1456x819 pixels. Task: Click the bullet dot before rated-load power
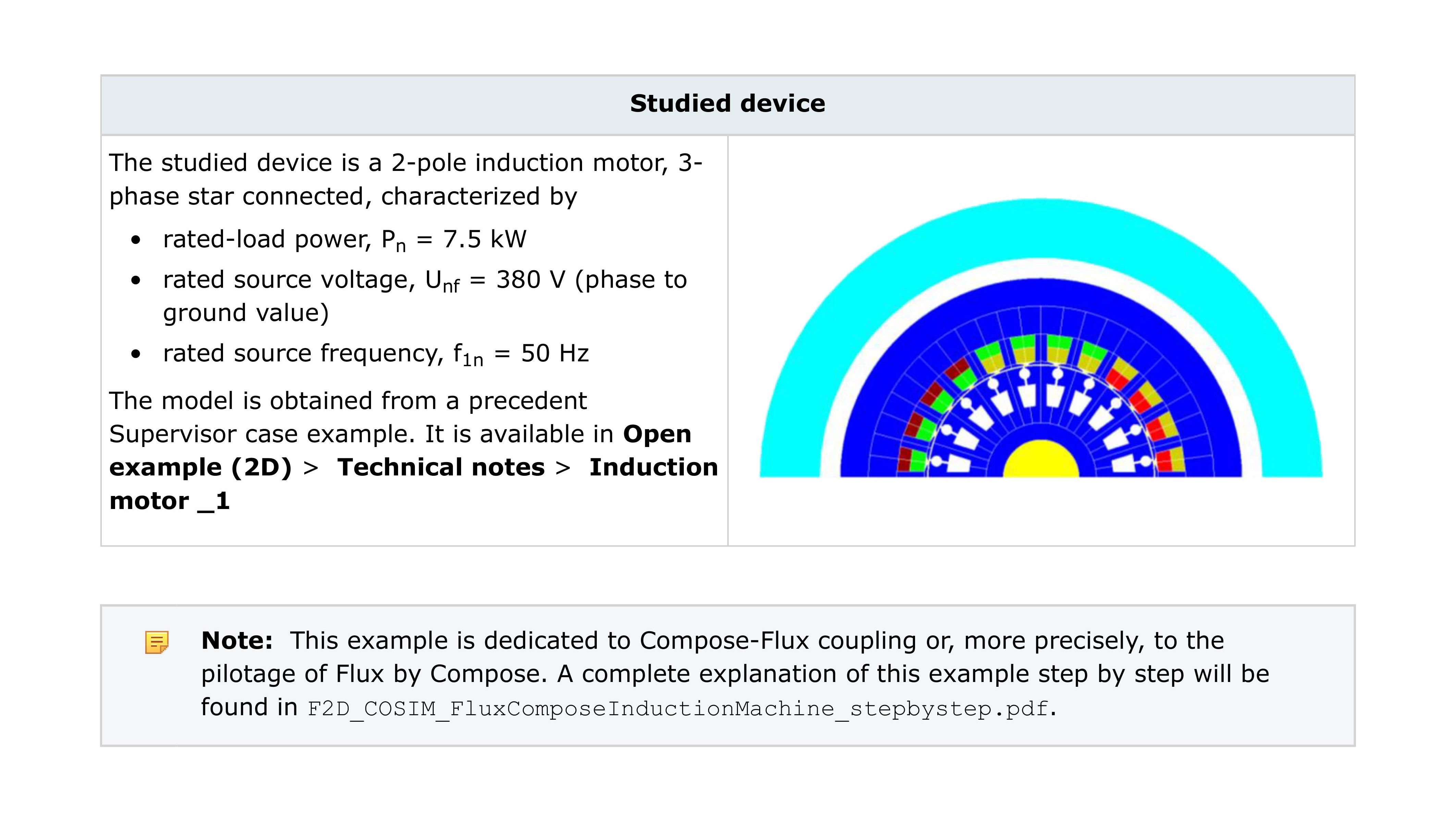pyautogui.click(x=136, y=241)
